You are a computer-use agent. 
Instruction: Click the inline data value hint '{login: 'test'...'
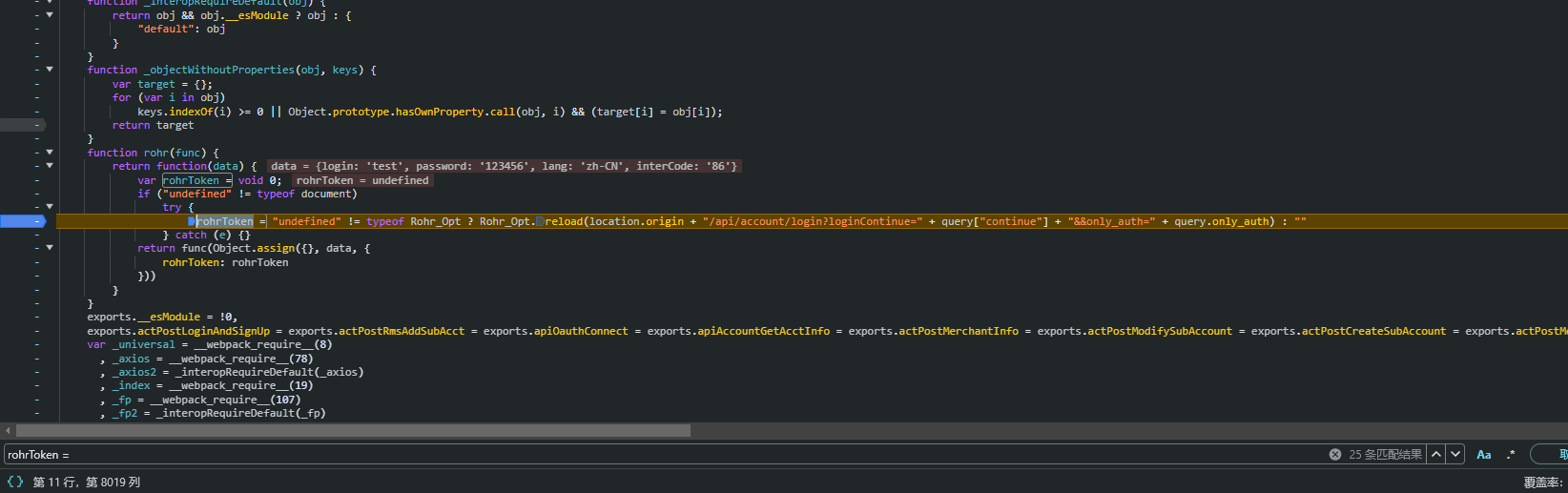(503, 166)
